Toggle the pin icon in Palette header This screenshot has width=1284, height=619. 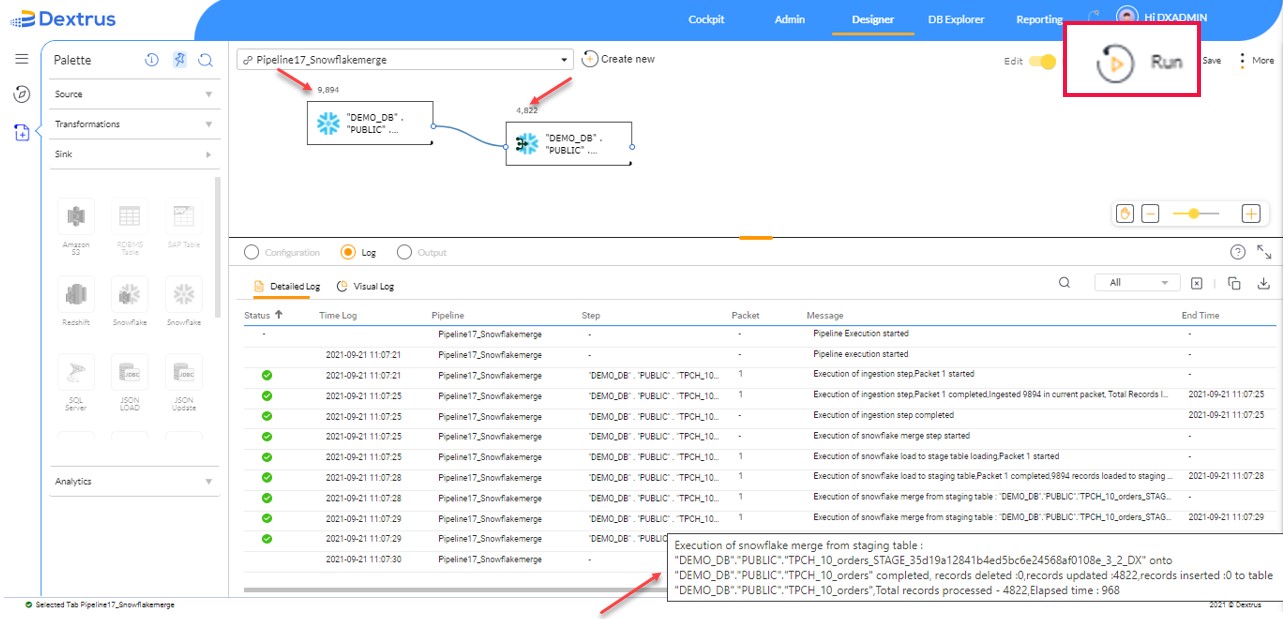click(x=179, y=60)
